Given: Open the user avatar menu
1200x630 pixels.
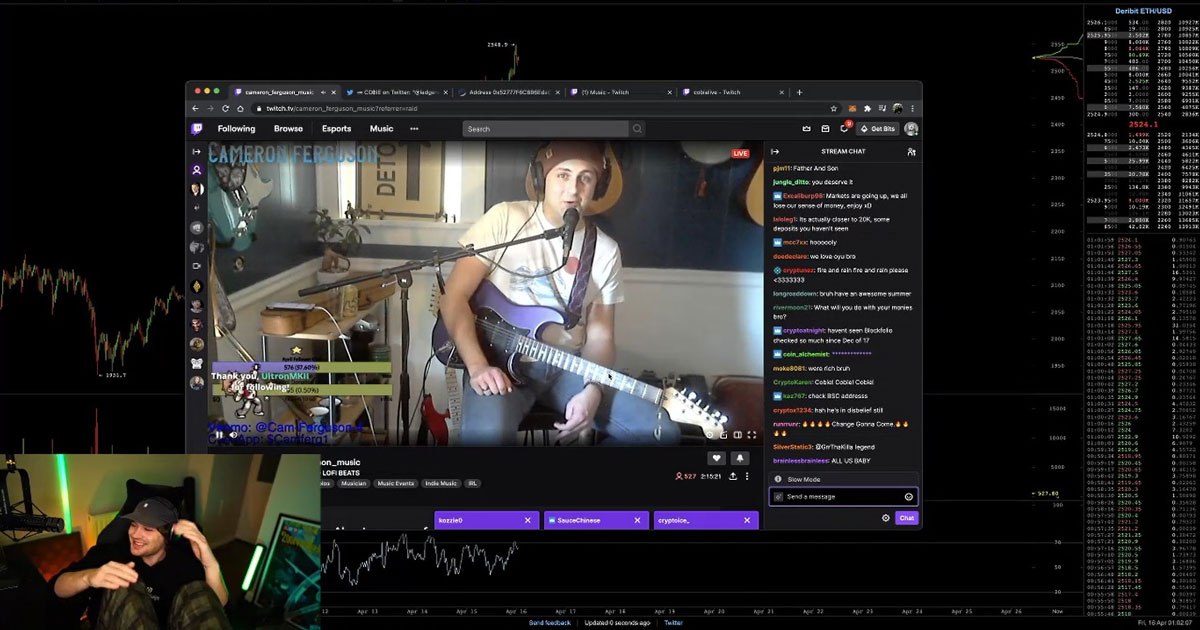Looking at the screenshot, I should point(911,129).
